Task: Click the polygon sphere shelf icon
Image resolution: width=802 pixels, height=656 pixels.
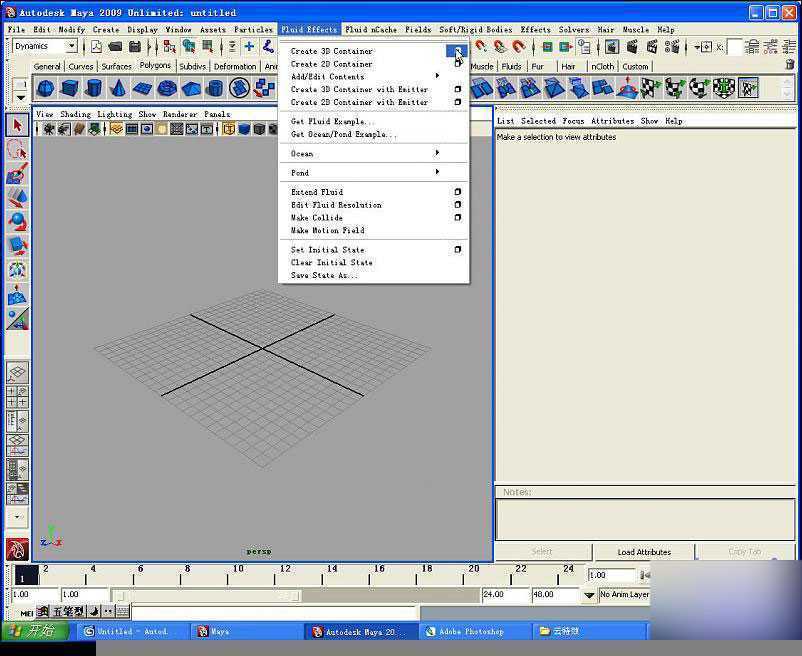Action: pos(46,89)
